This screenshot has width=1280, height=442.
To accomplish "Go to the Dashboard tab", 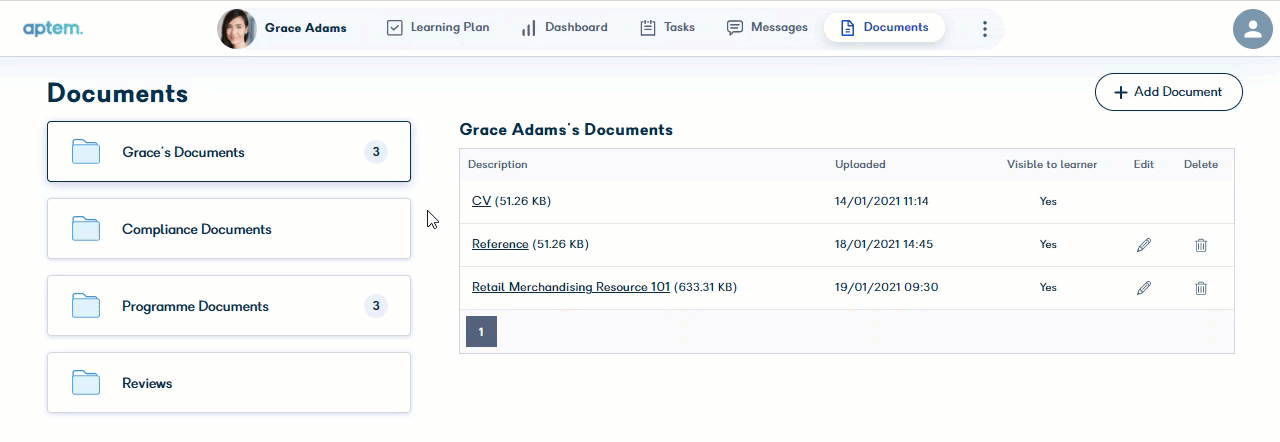I will point(564,28).
